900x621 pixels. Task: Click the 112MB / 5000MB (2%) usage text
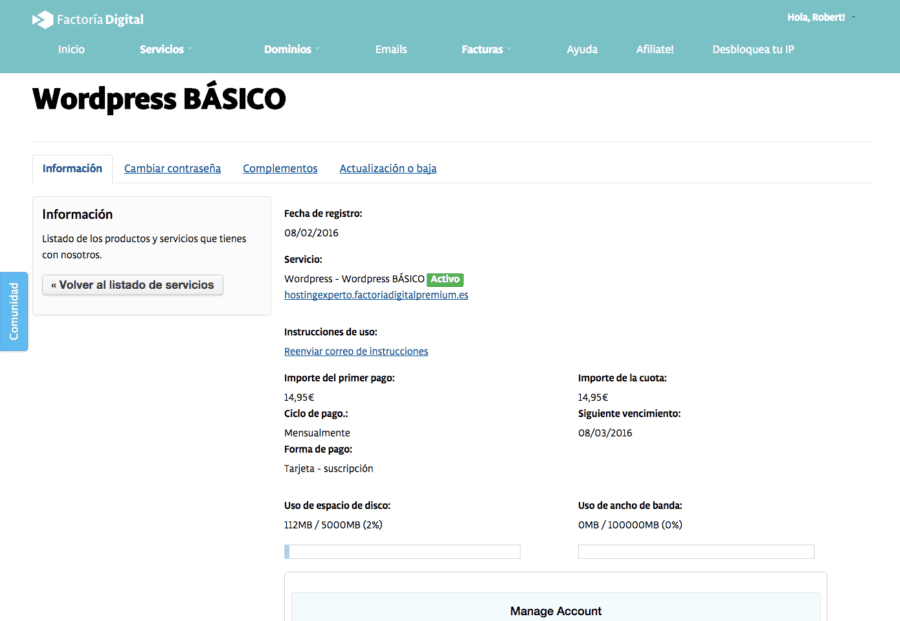click(333, 525)
